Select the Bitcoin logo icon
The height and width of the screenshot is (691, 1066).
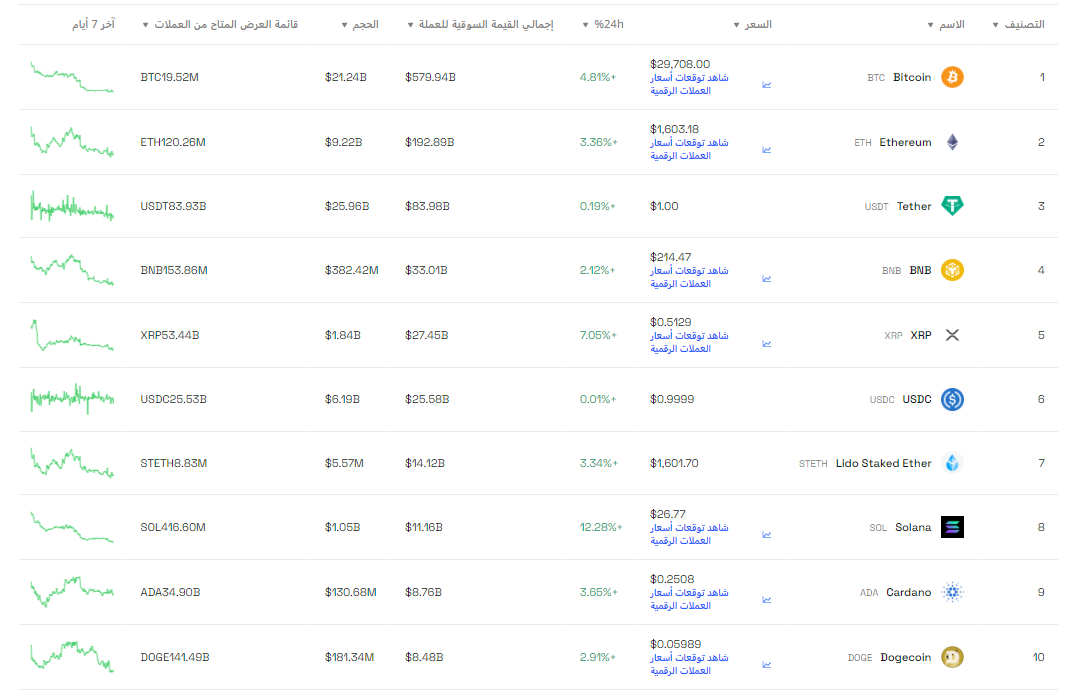(951, 77)
